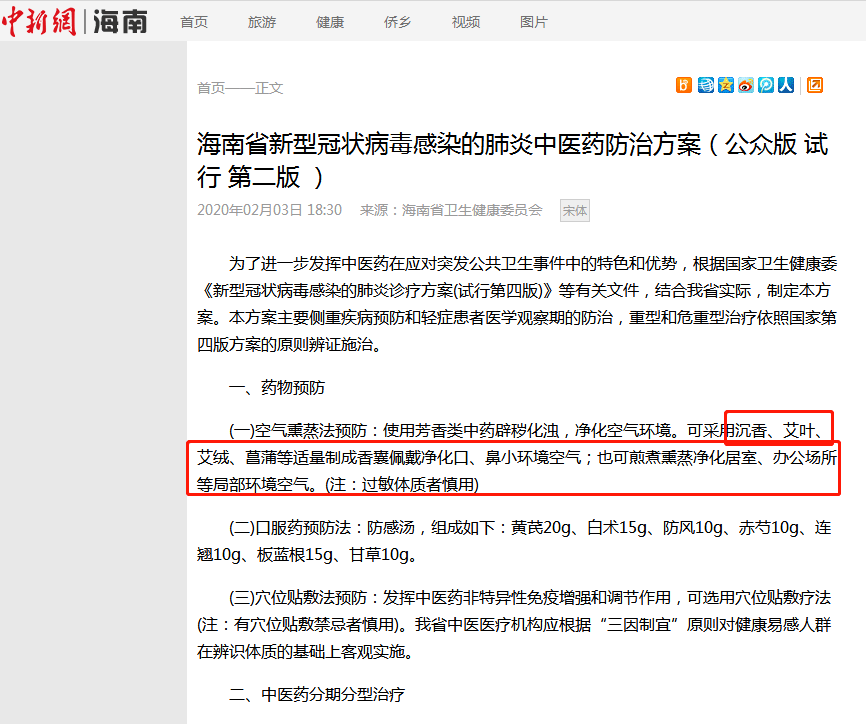Click the text 四版方案的原则辨证施治

tap(285, 345)
